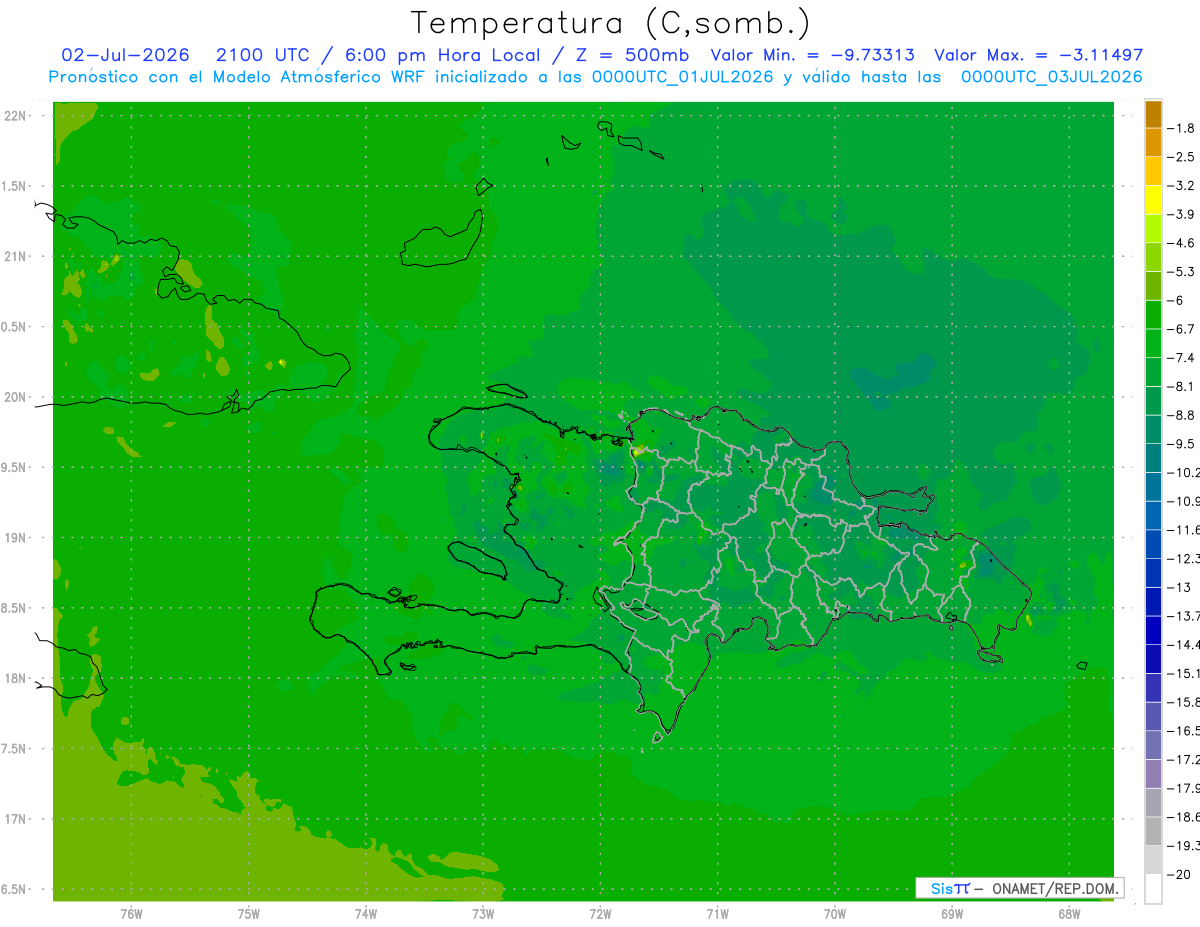Click the "72W" longitude axis label
The width and height of the screenshot is (1200, 927).
pyautogui.click(x=600, y=914)
